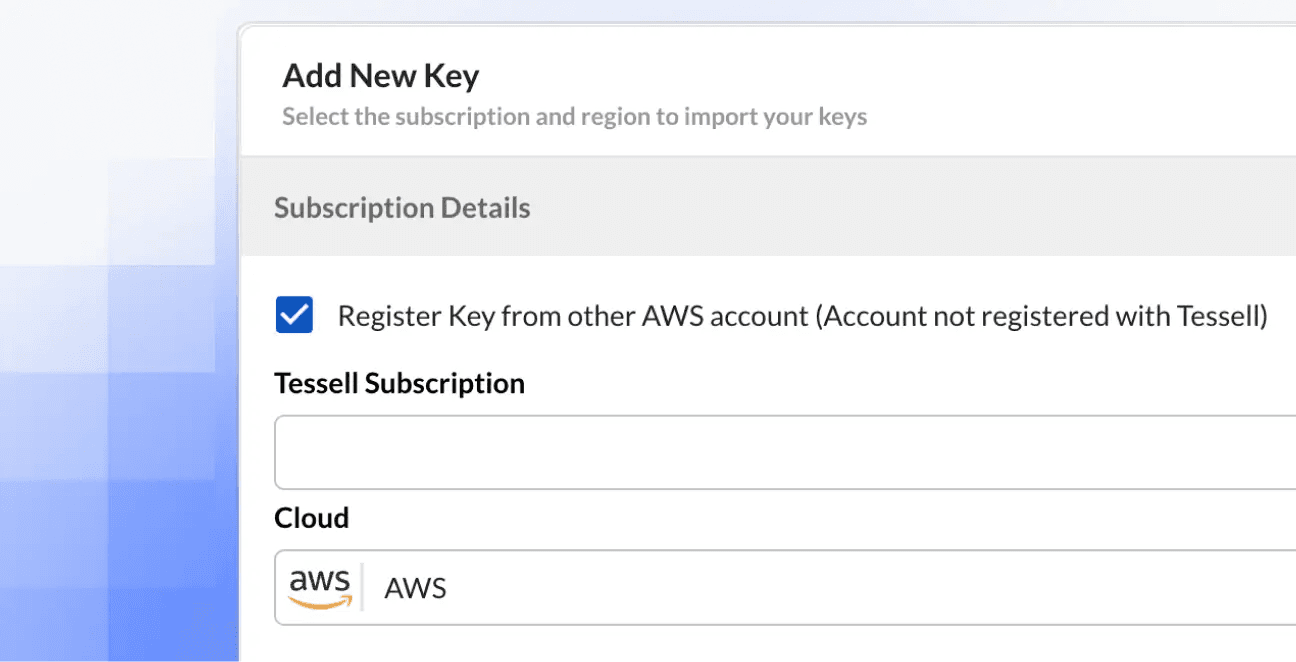Click the white checkmark inside the blue box
The height and width of the screenshot is (662, 1296).
294,315
